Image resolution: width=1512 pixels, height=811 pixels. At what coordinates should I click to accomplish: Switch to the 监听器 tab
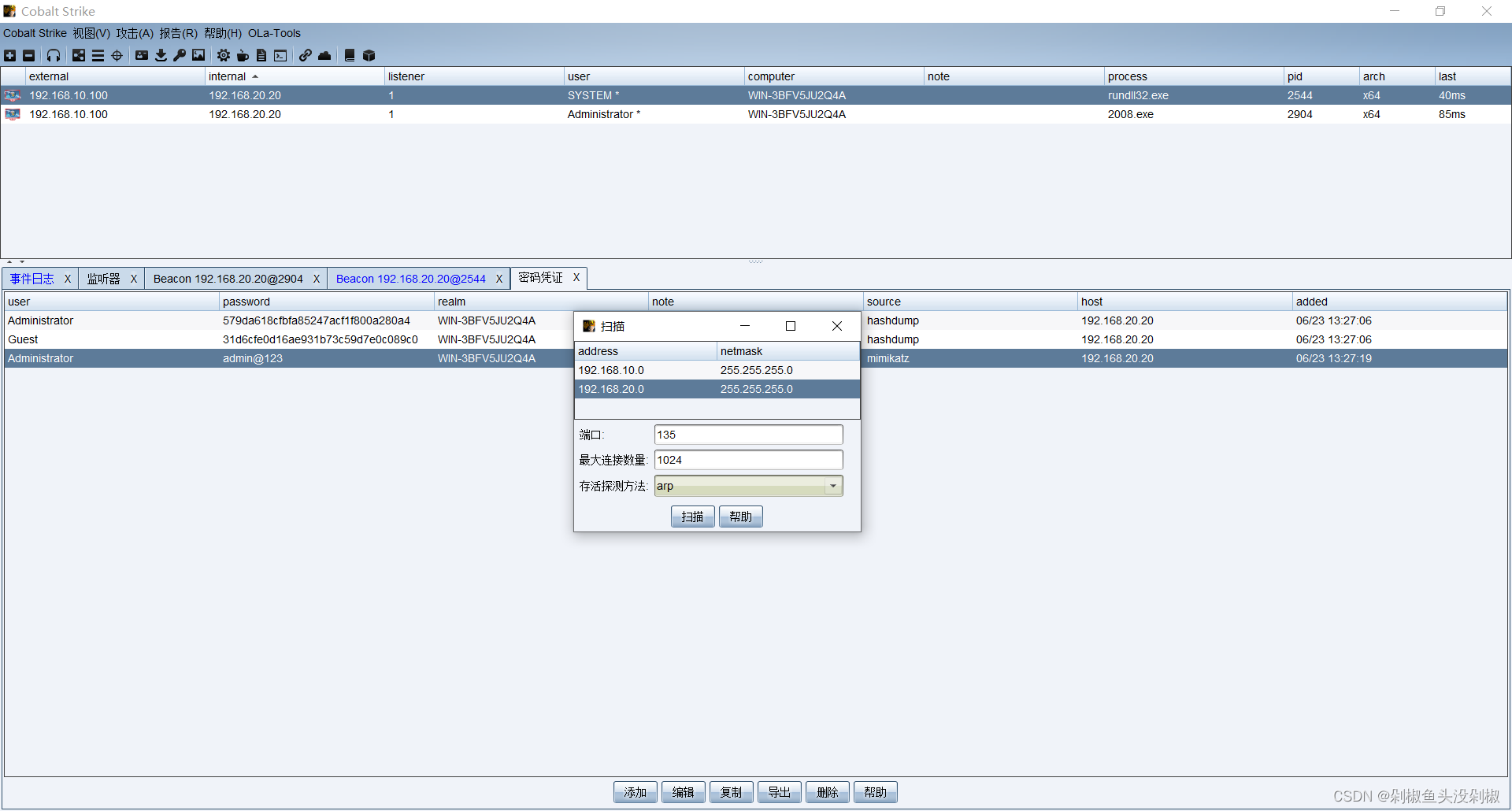(104, 279)
